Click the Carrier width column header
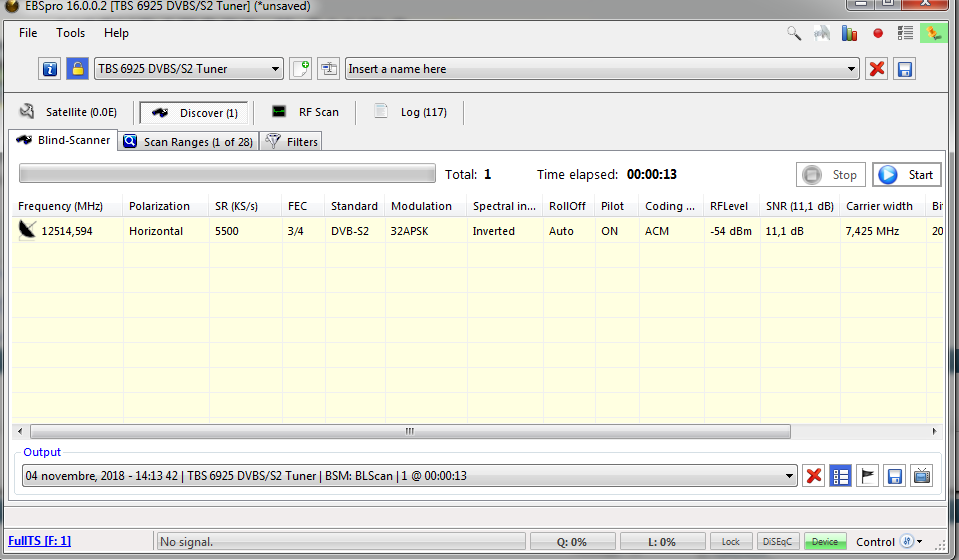The image size is (959, 560). pos(883,206)
